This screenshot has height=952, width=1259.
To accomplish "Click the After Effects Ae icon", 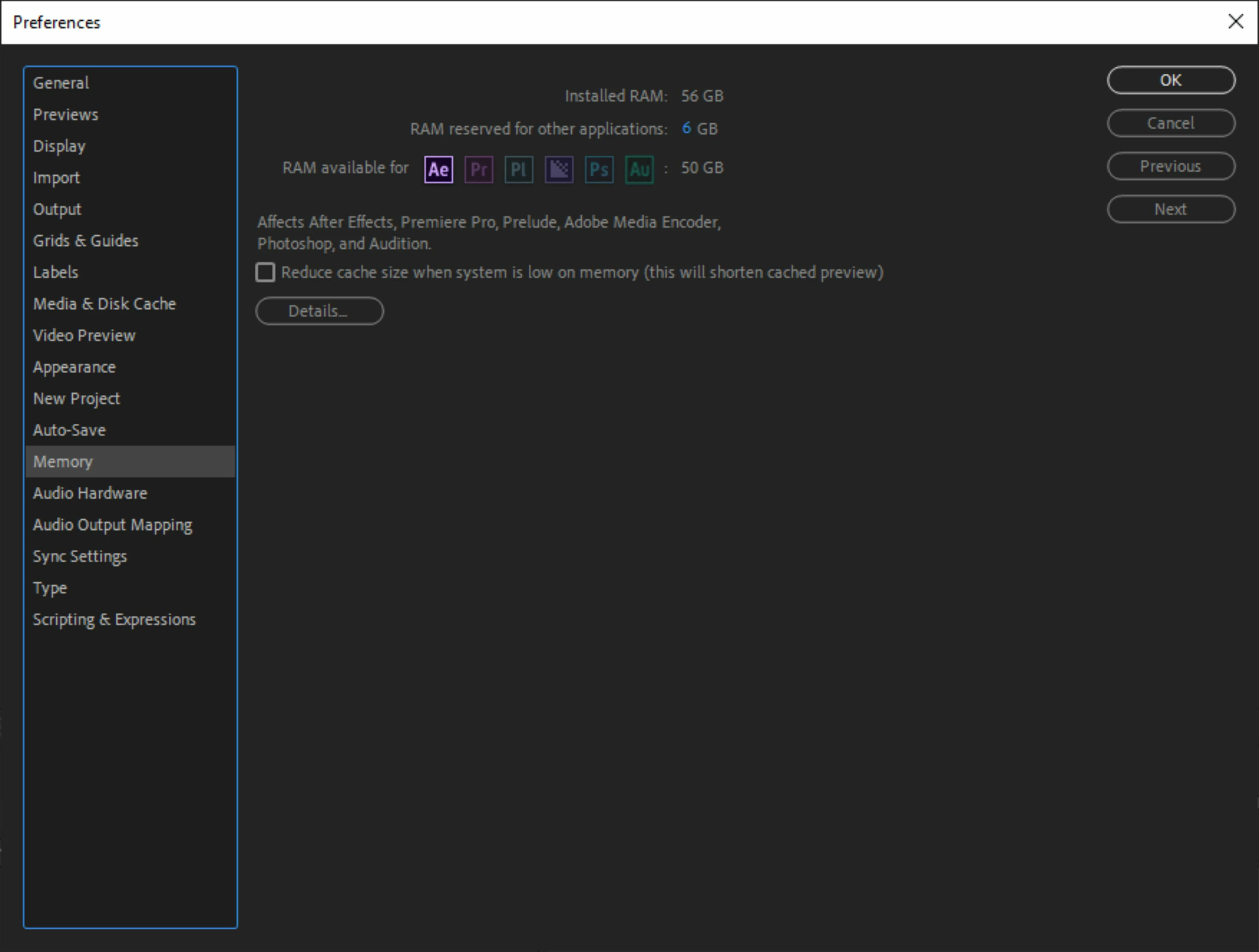I will click(438, 170).
